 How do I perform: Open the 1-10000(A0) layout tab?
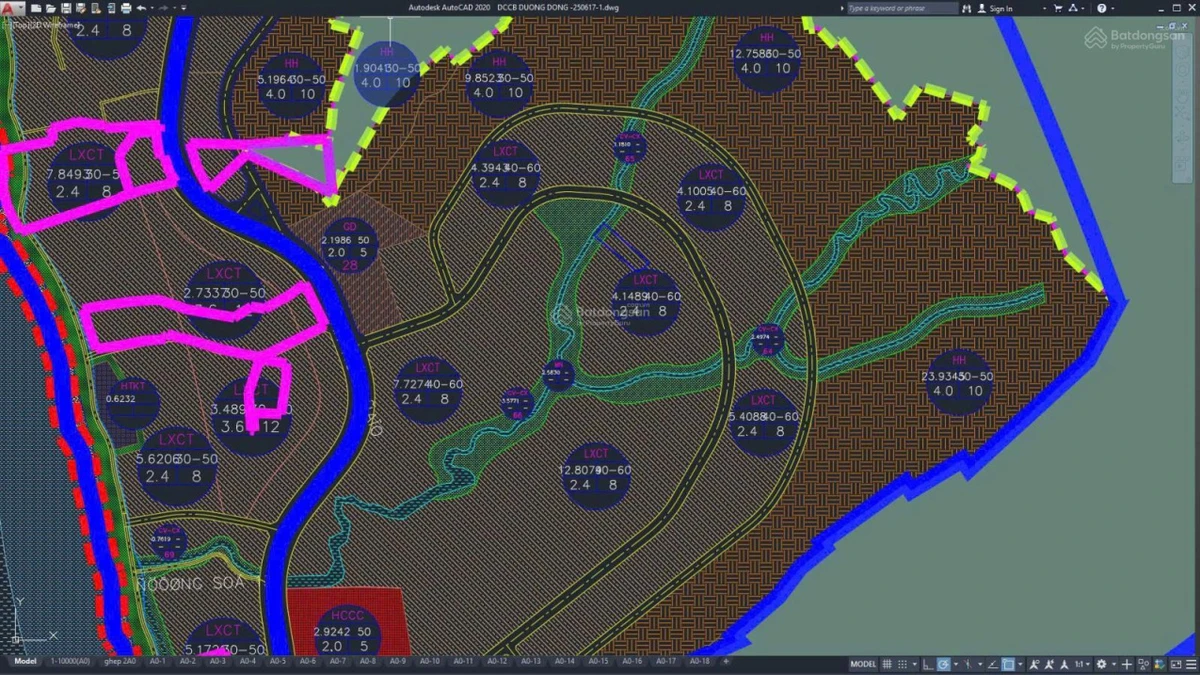click(x=70, y=661)
